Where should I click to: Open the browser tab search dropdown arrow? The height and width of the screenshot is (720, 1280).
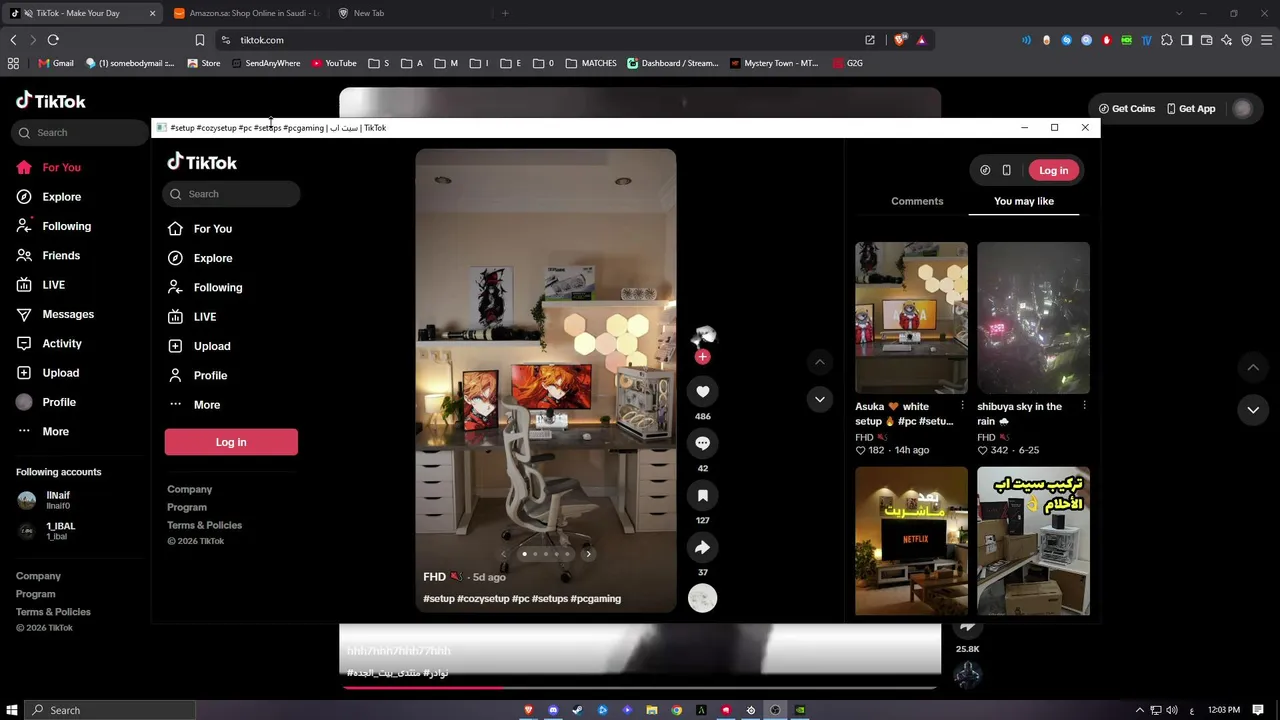[x=1179, y=13]
